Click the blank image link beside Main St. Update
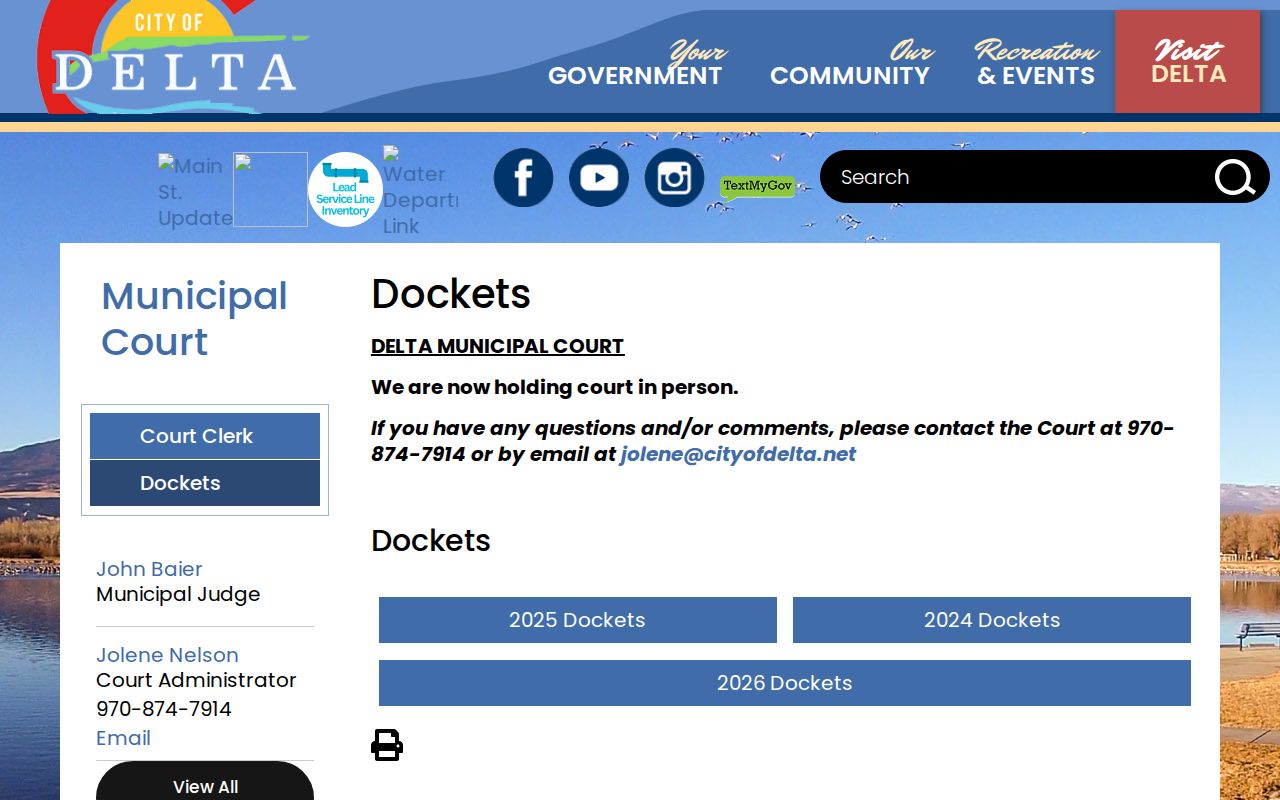The height and width of the screenshot is (800, 1280). [x=270, y=190]
